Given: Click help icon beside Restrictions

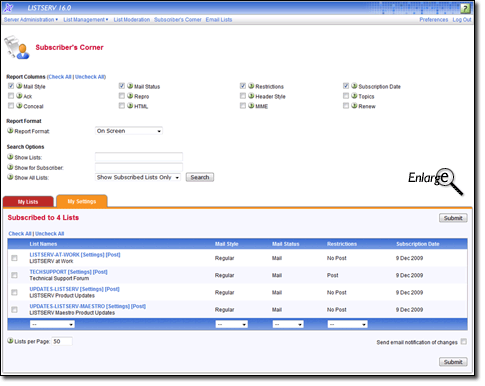Looking at the screenshot, I should click(x=251, y=86).
